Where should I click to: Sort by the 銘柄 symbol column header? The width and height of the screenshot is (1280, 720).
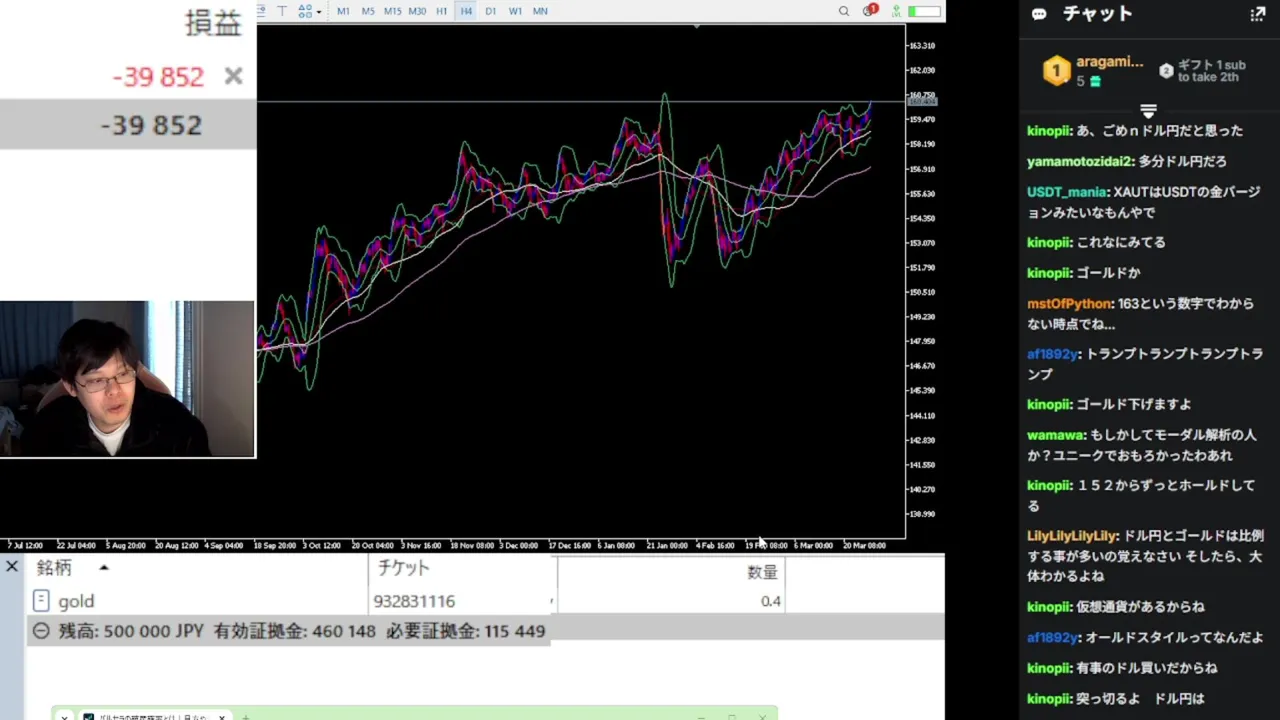click(54, 568)
